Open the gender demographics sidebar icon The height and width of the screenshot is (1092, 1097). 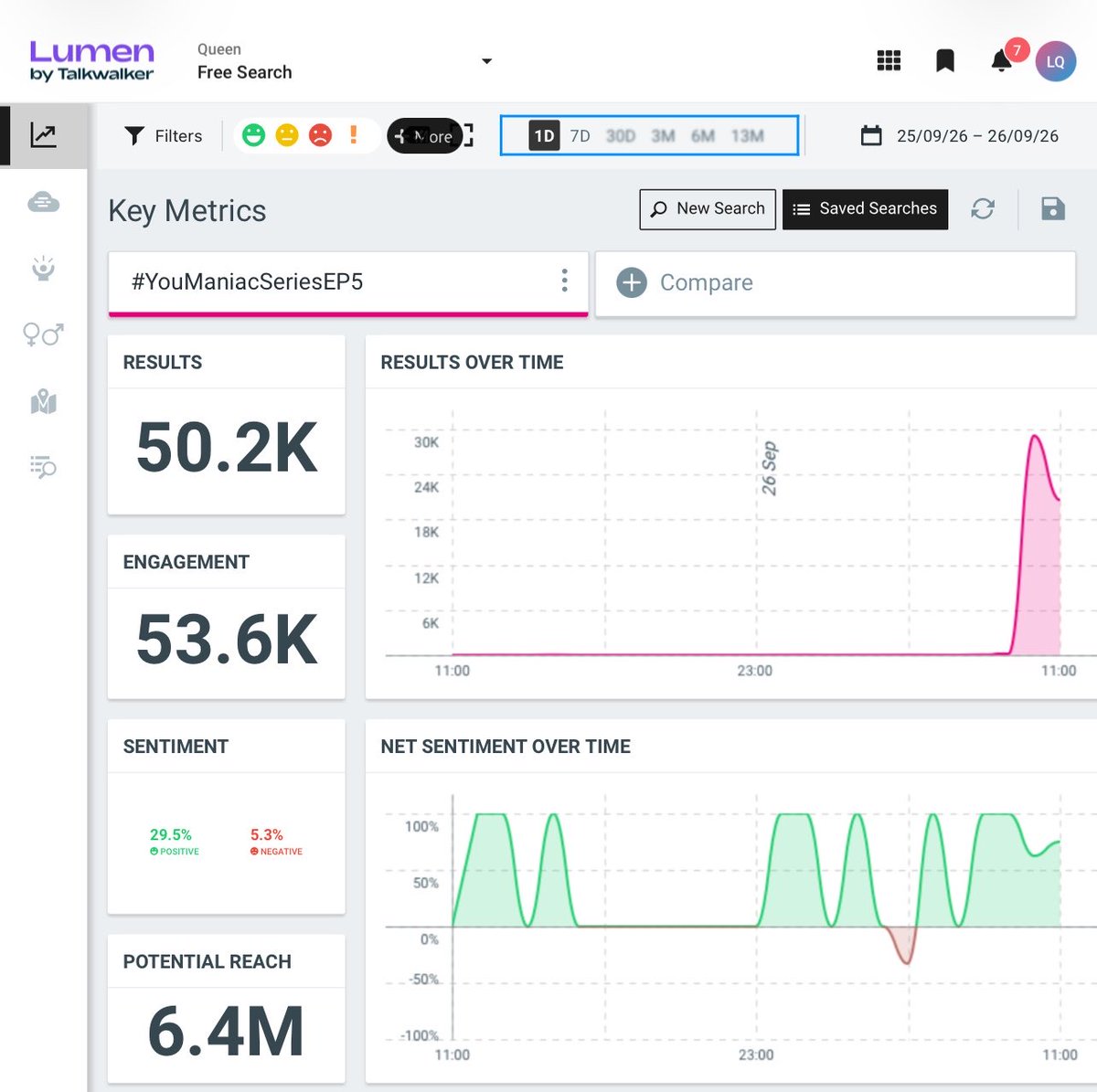tap(43, 334)
